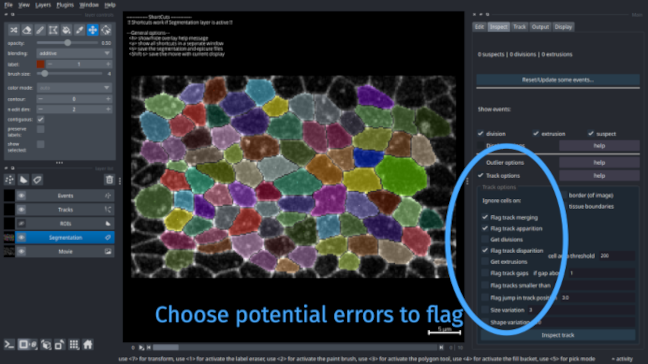Activate the pan/zoom mode icon
The image size is (648, 364).
93,30
